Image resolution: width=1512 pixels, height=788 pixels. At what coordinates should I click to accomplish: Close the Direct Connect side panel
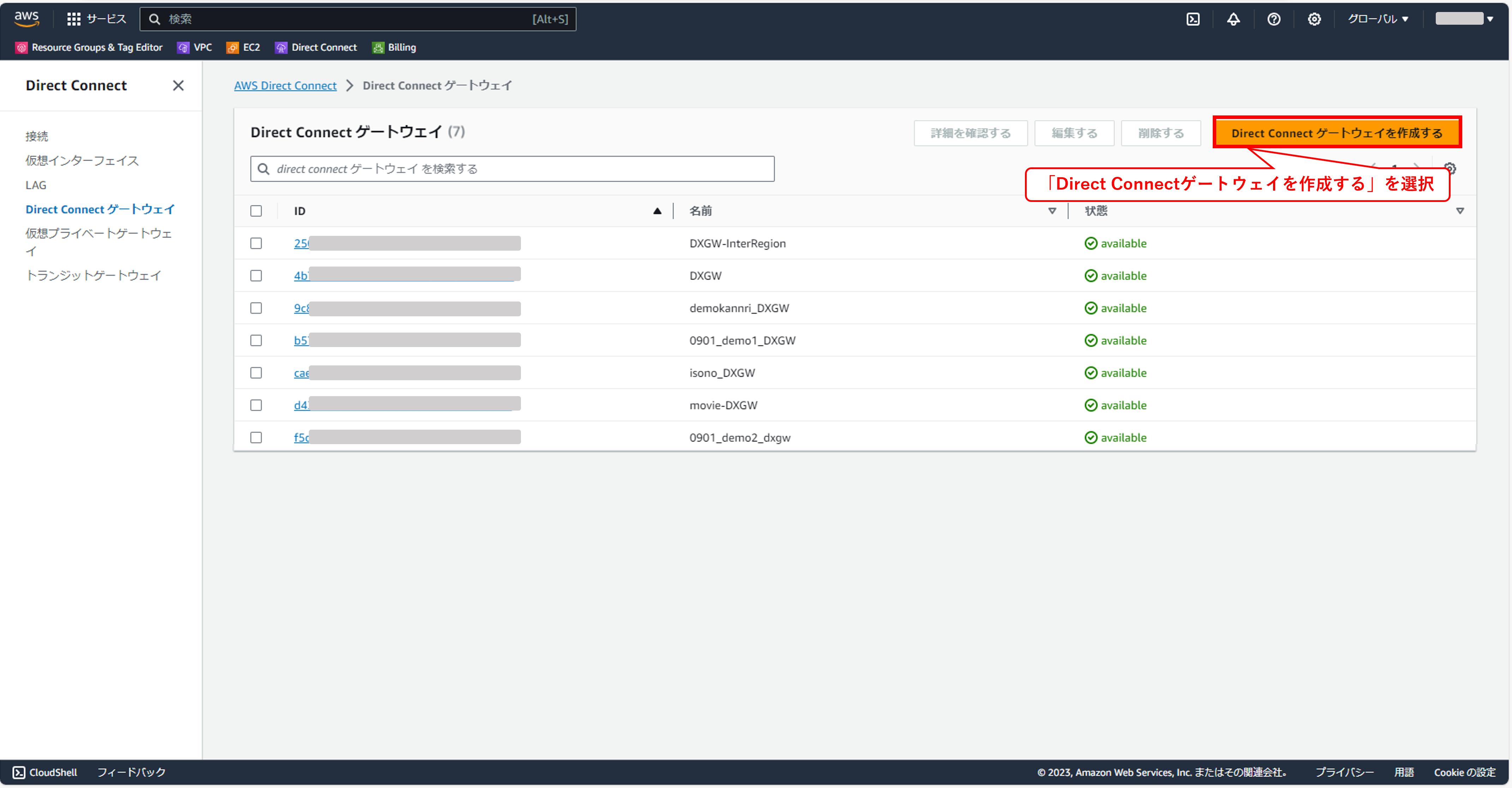[x=179, y=86]
